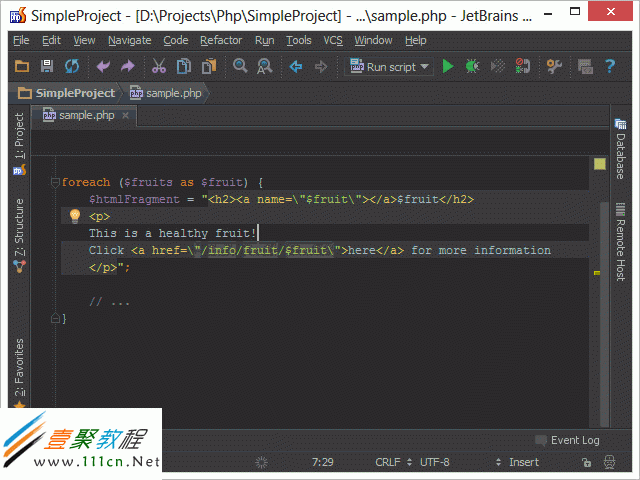Open the Event Log panel
The width and height of the screenshot is (640, 480).
567,440
